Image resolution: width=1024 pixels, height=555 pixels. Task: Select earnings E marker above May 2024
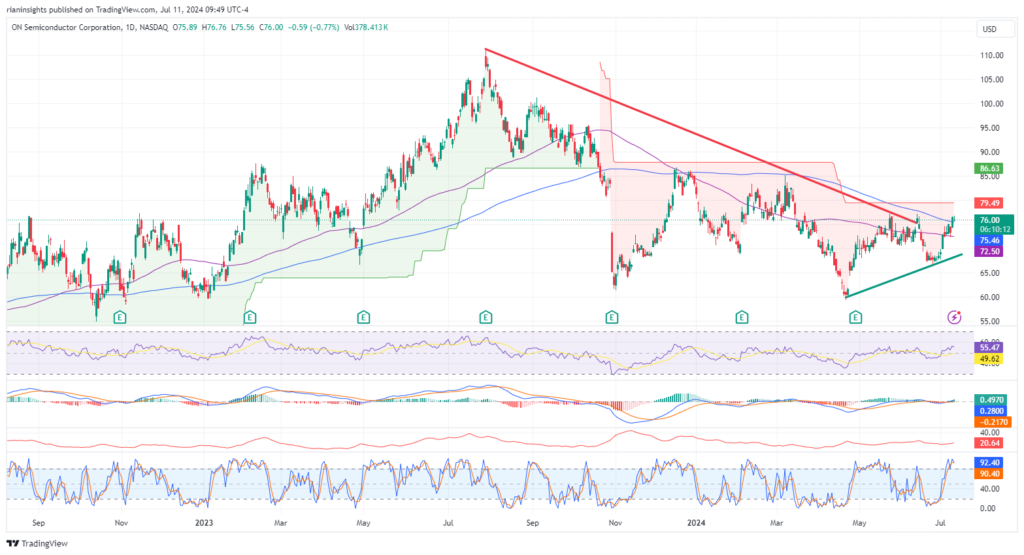[856, 317]
